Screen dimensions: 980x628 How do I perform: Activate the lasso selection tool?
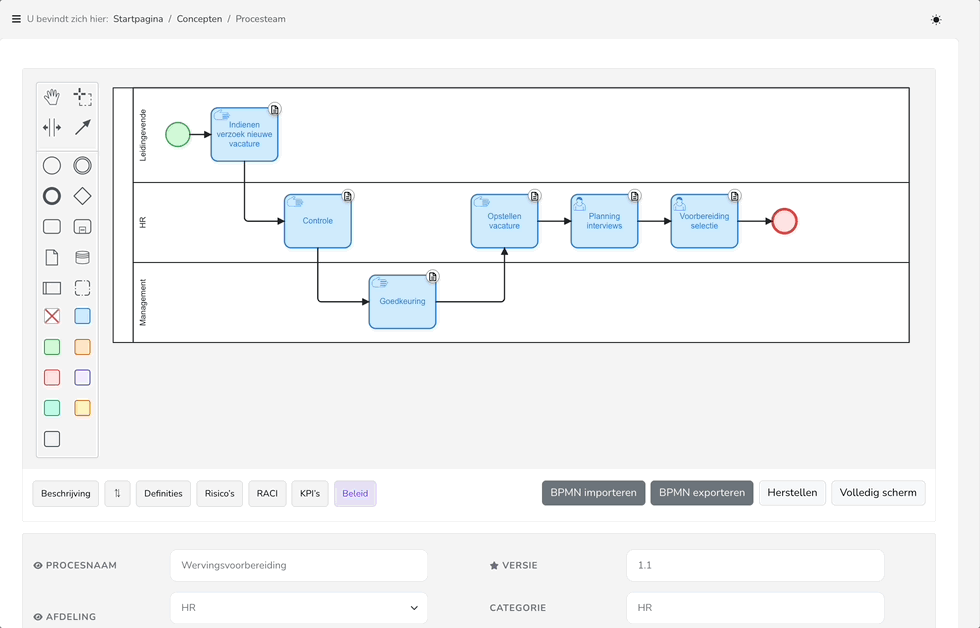(x=83, y=97)
